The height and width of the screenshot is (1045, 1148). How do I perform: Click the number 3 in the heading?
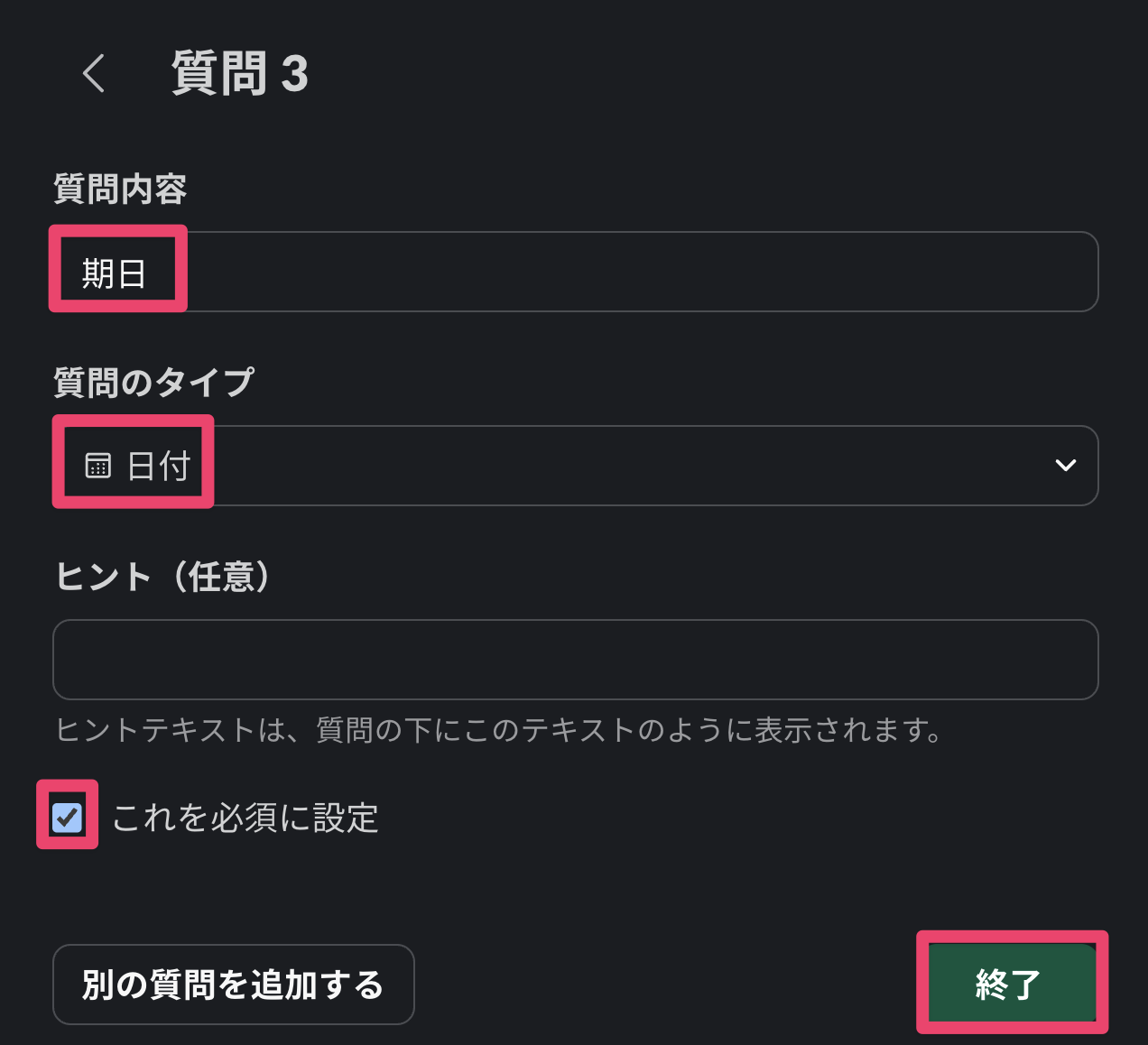click(295, 74)
